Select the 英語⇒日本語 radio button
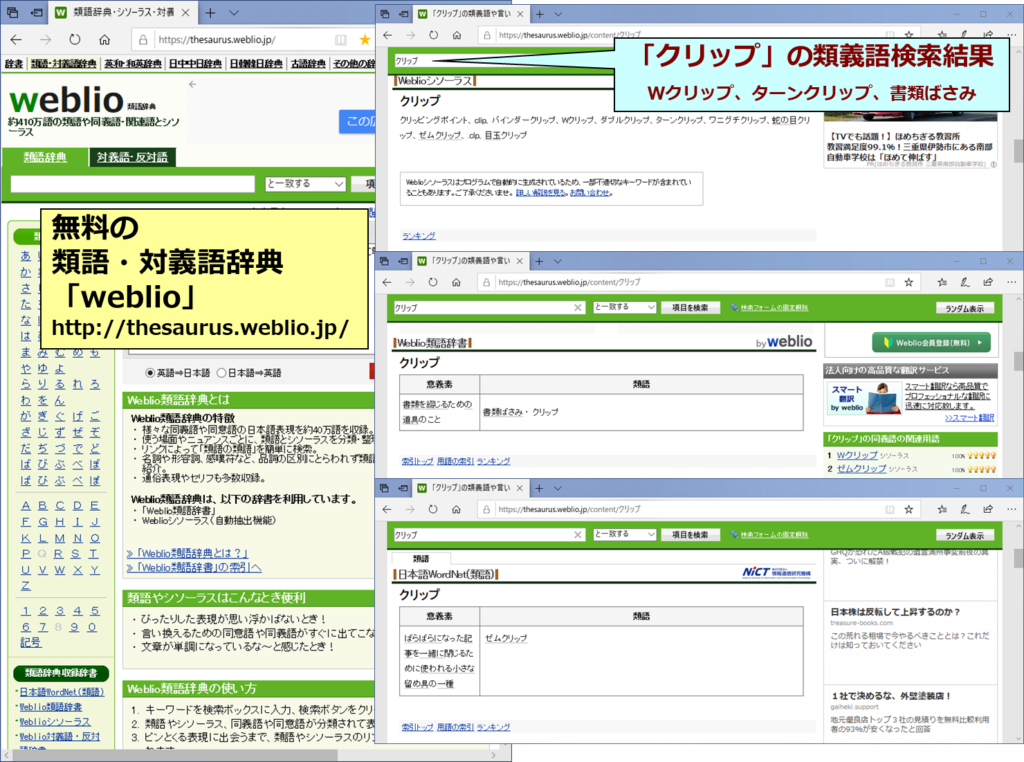1024x762 pixels. (x=151, y=373)
